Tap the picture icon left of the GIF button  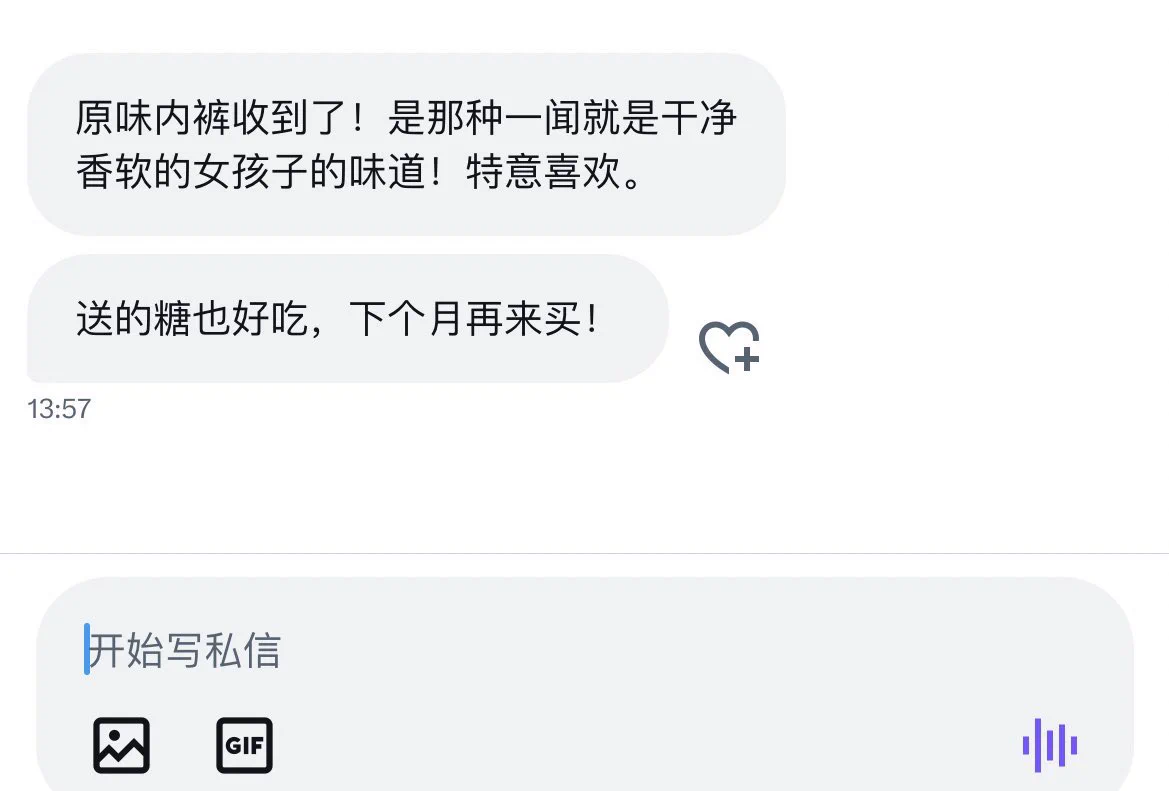[122, 745]
